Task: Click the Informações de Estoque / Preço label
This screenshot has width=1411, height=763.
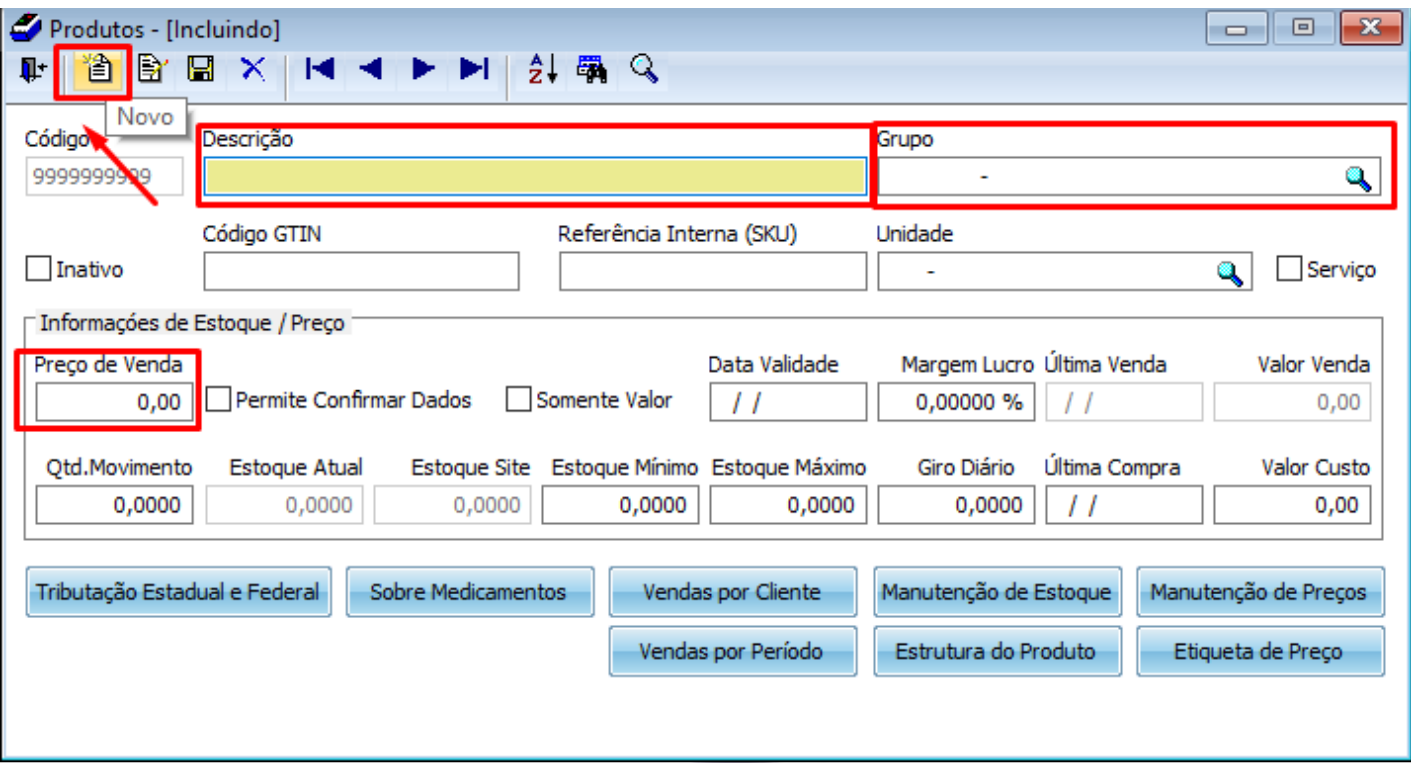Action: 192,323
